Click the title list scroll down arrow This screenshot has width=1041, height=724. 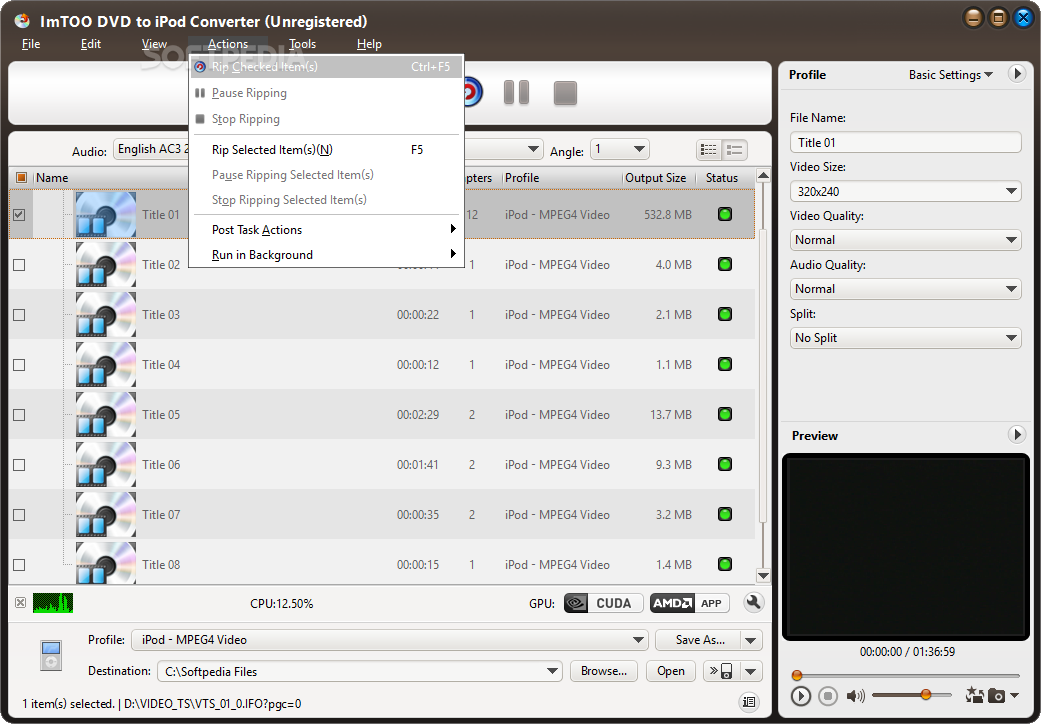pyautogui.click(x=763, y=575)
